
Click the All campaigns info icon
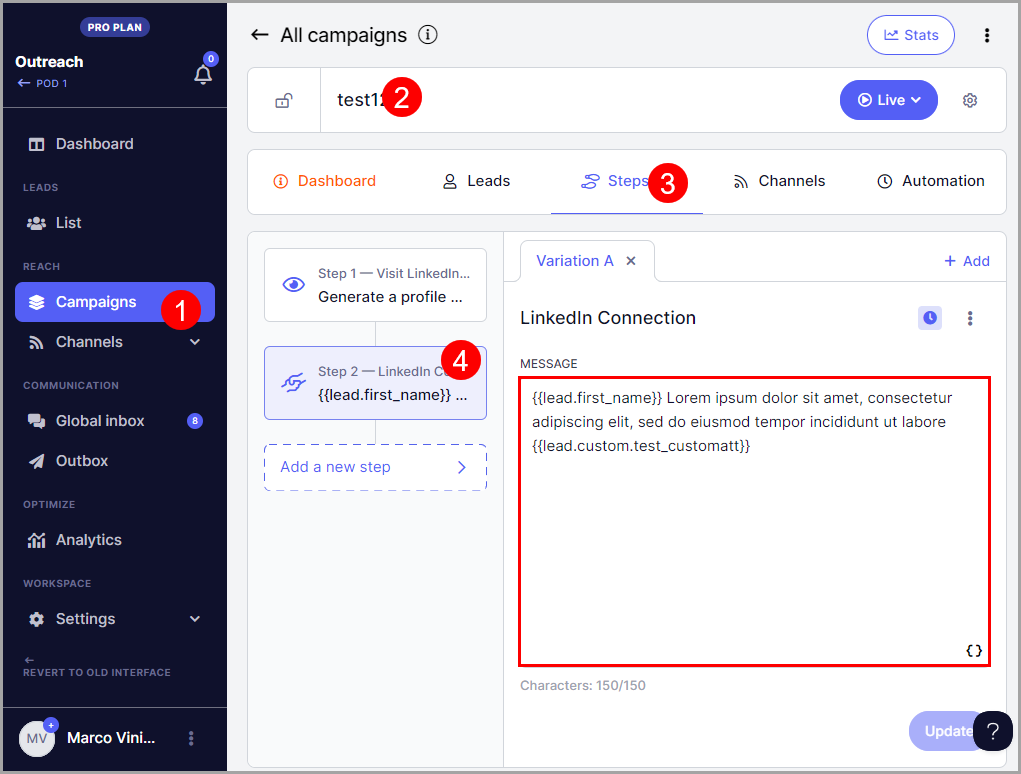428,35
